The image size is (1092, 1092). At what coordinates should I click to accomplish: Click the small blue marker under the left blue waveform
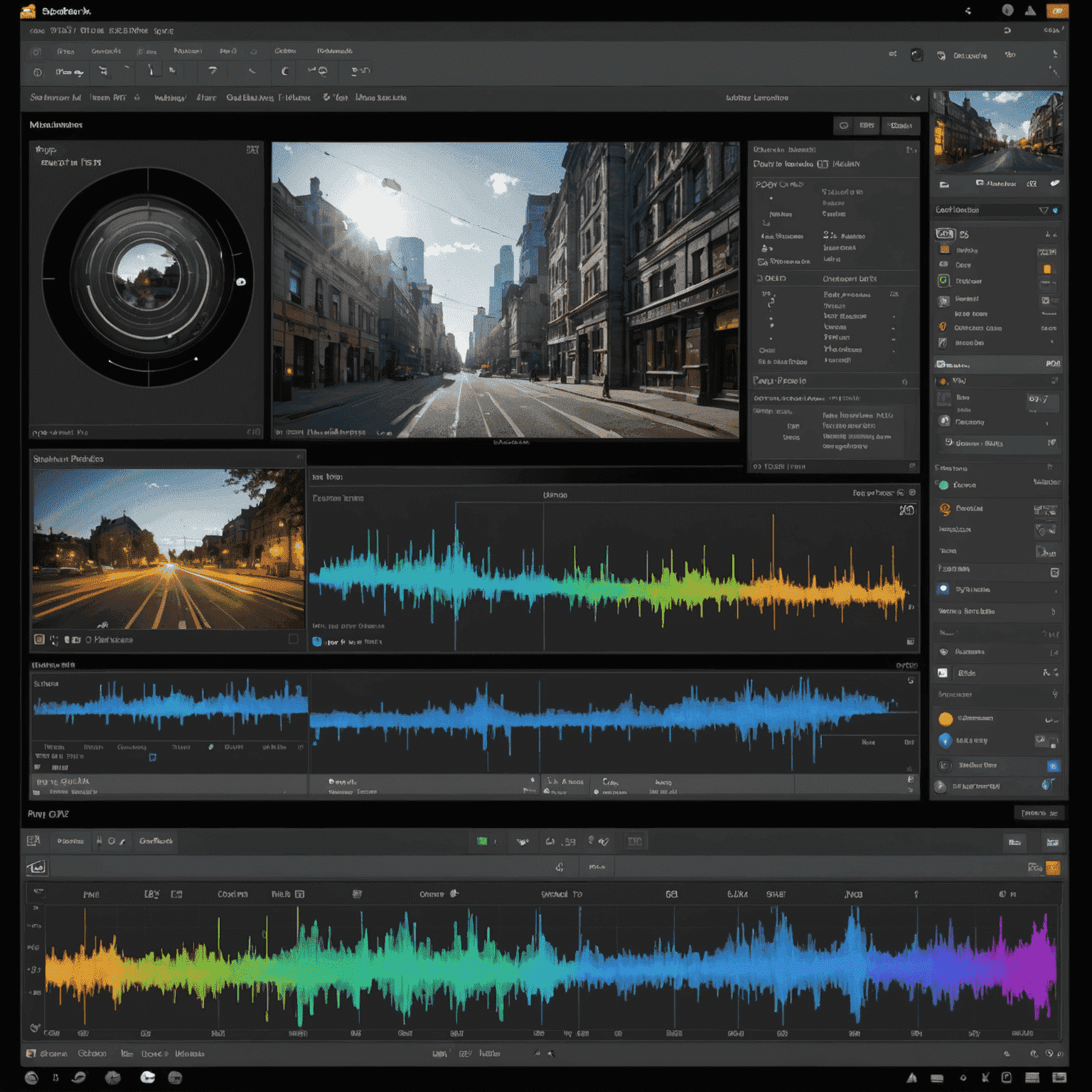tap(152, 757)
